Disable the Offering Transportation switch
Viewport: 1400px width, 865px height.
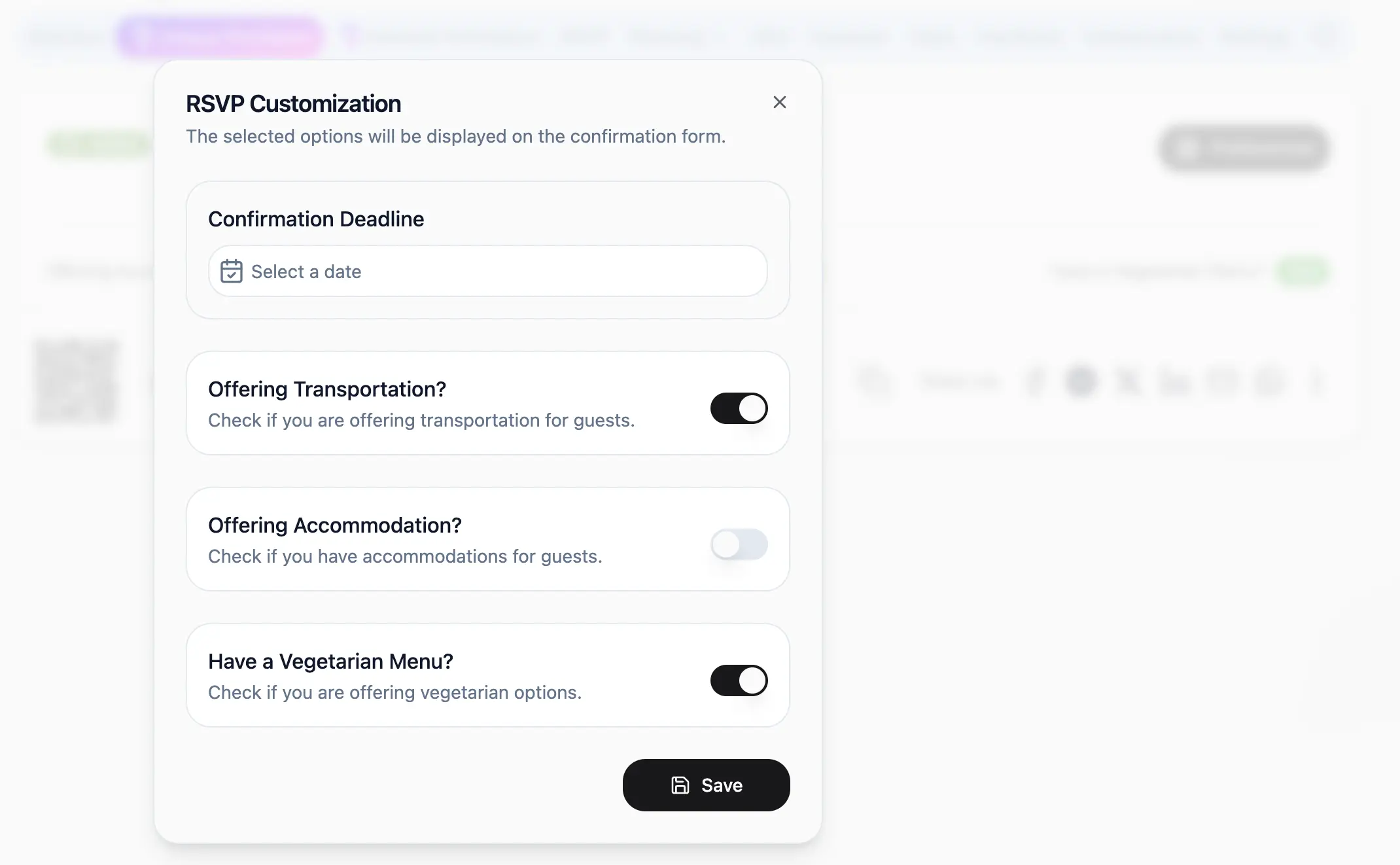(739, 408)
